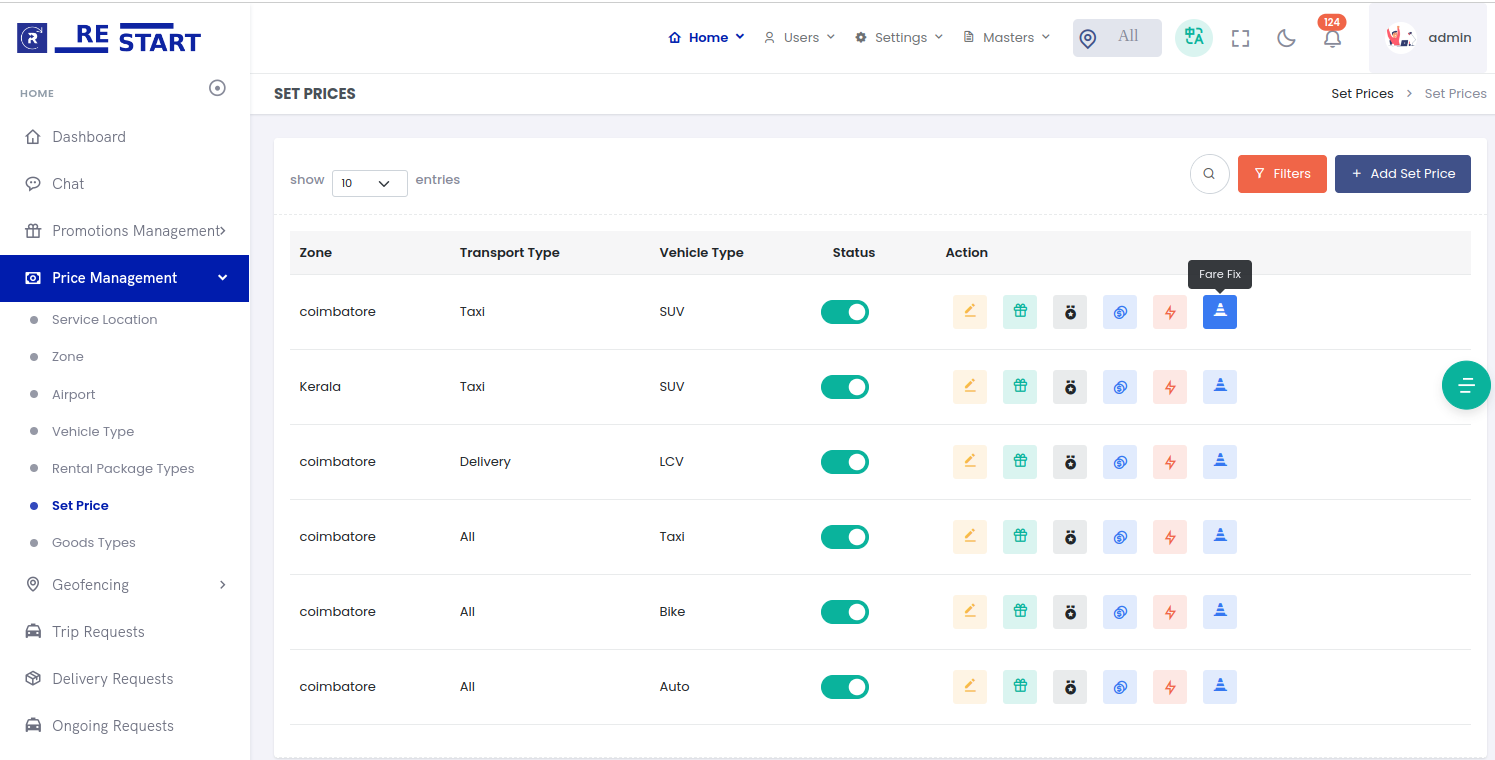This screenshot has width=1495, height=760.
Task: Toggle status switch for Kerala zone
Action: (845, 387)
